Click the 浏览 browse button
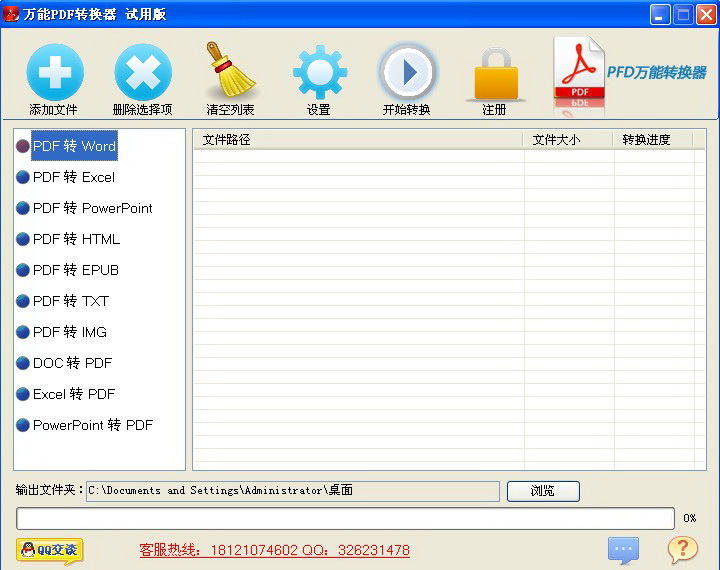This screenshot has height=570, width=720. 543,491
